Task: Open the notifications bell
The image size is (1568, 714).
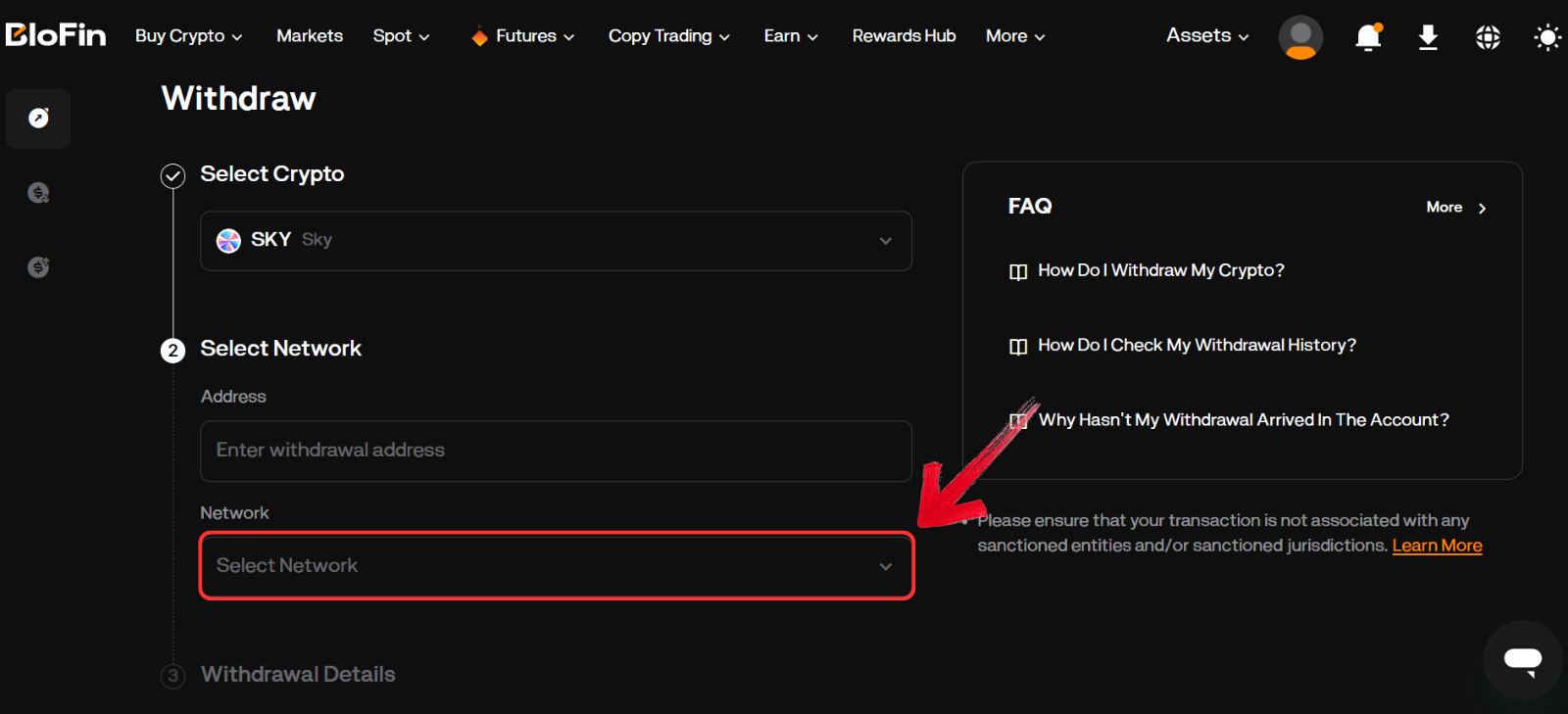Action: 1368,37
